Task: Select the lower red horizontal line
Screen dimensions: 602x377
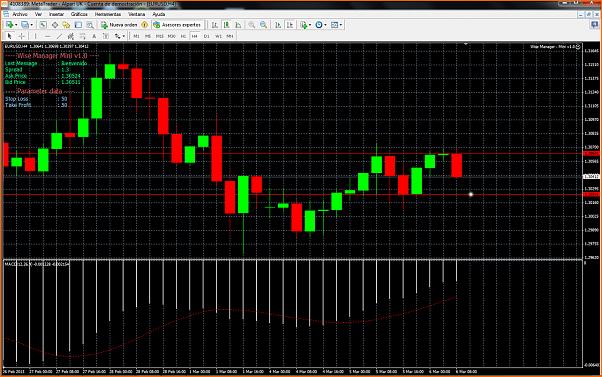Action: 292,194
